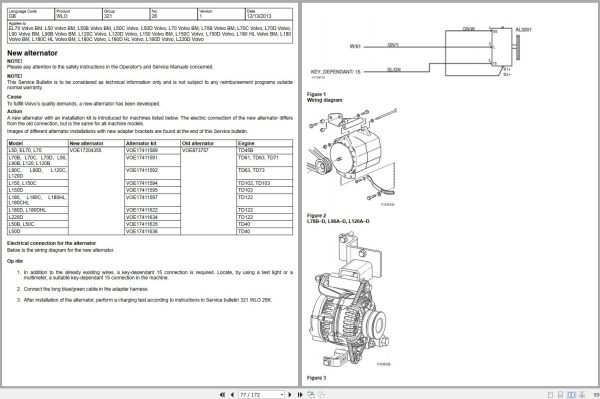Click the Product value WLO
The width and height of the screenshot is (600, 399).
pyautogui.click(x=62, y=16)
